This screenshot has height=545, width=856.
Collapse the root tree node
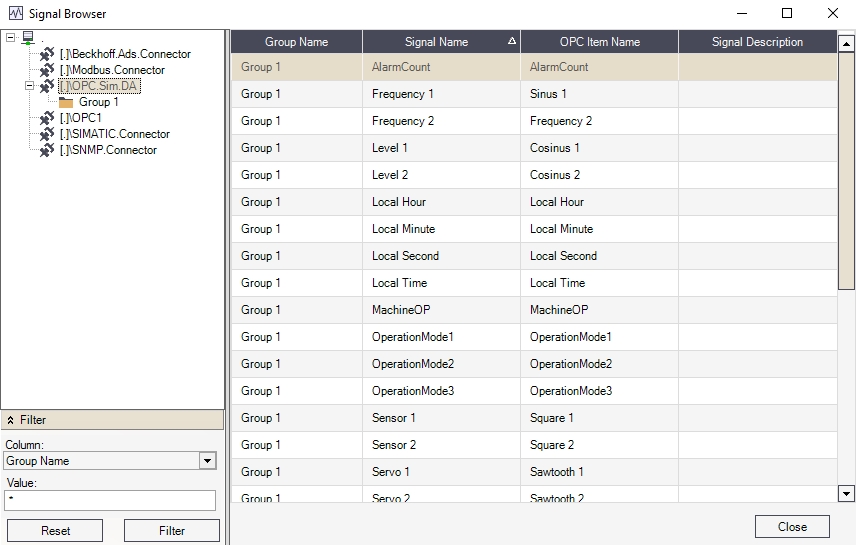[10, 38]
